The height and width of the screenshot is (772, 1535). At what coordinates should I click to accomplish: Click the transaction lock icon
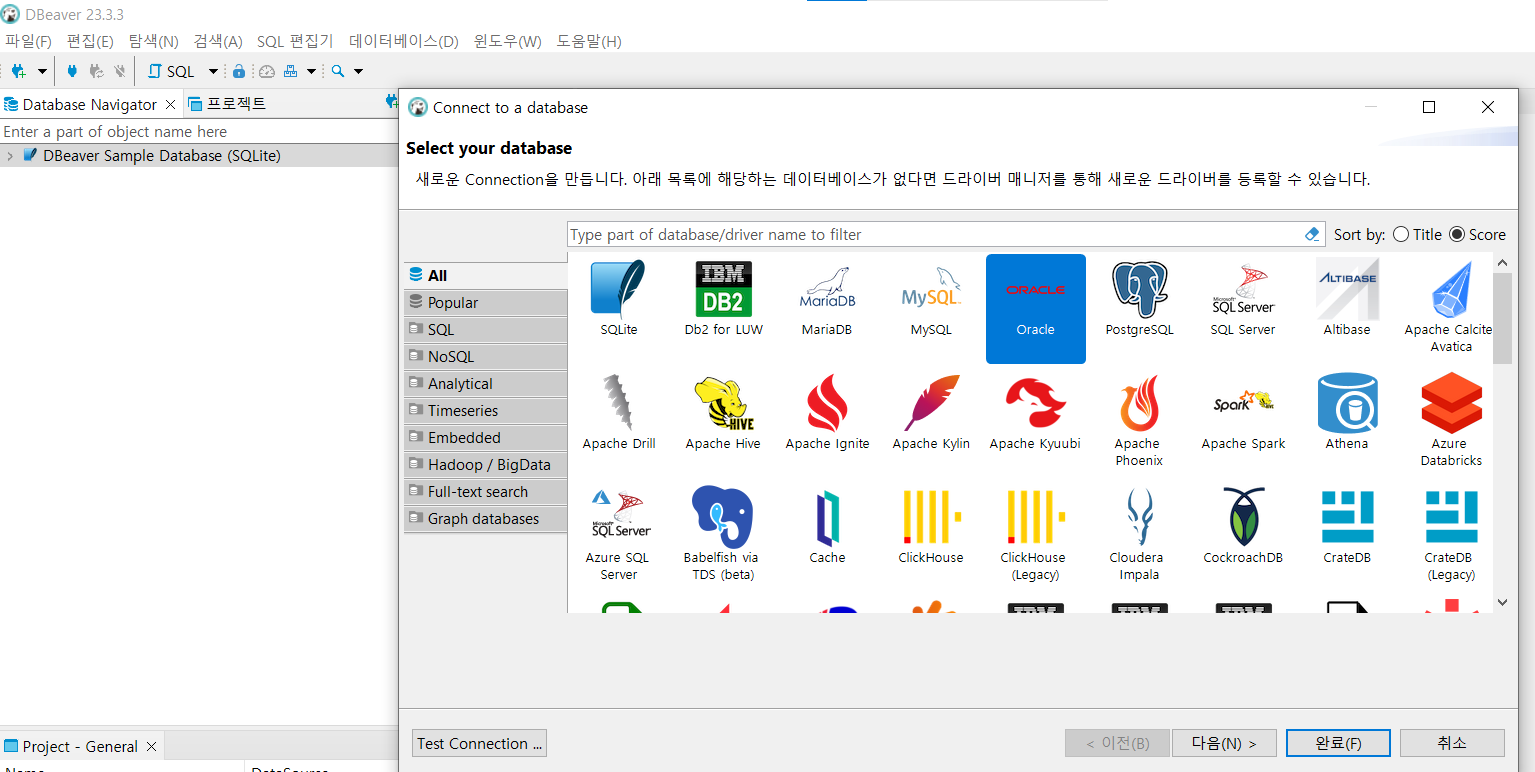(x=239, y=71)
